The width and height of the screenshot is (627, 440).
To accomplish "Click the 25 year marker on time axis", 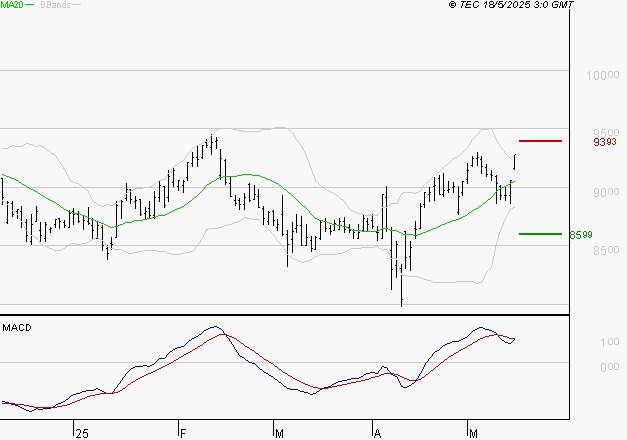I will click(82, 434).
